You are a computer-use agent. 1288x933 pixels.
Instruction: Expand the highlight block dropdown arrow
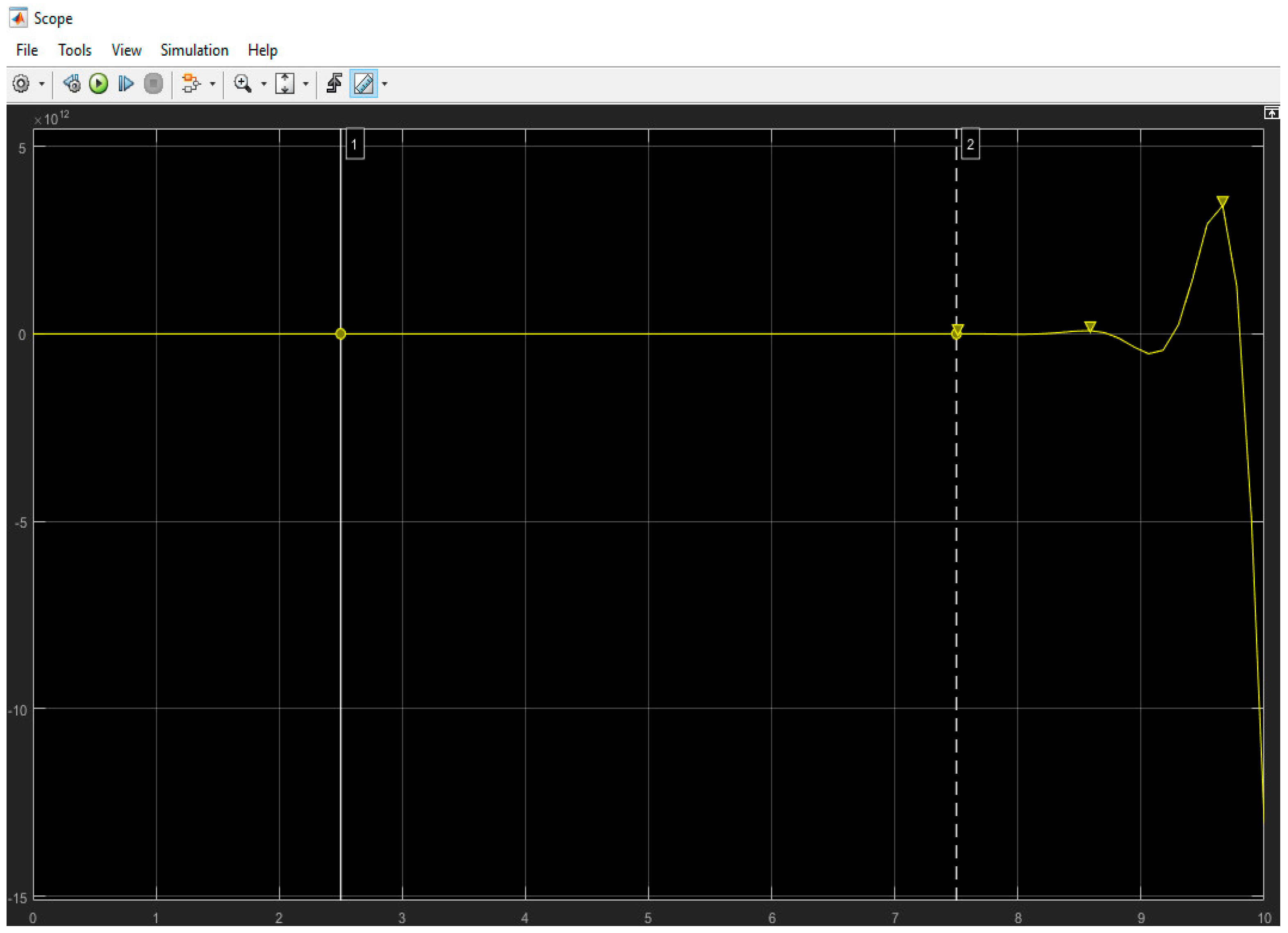(x=212, y=84)
